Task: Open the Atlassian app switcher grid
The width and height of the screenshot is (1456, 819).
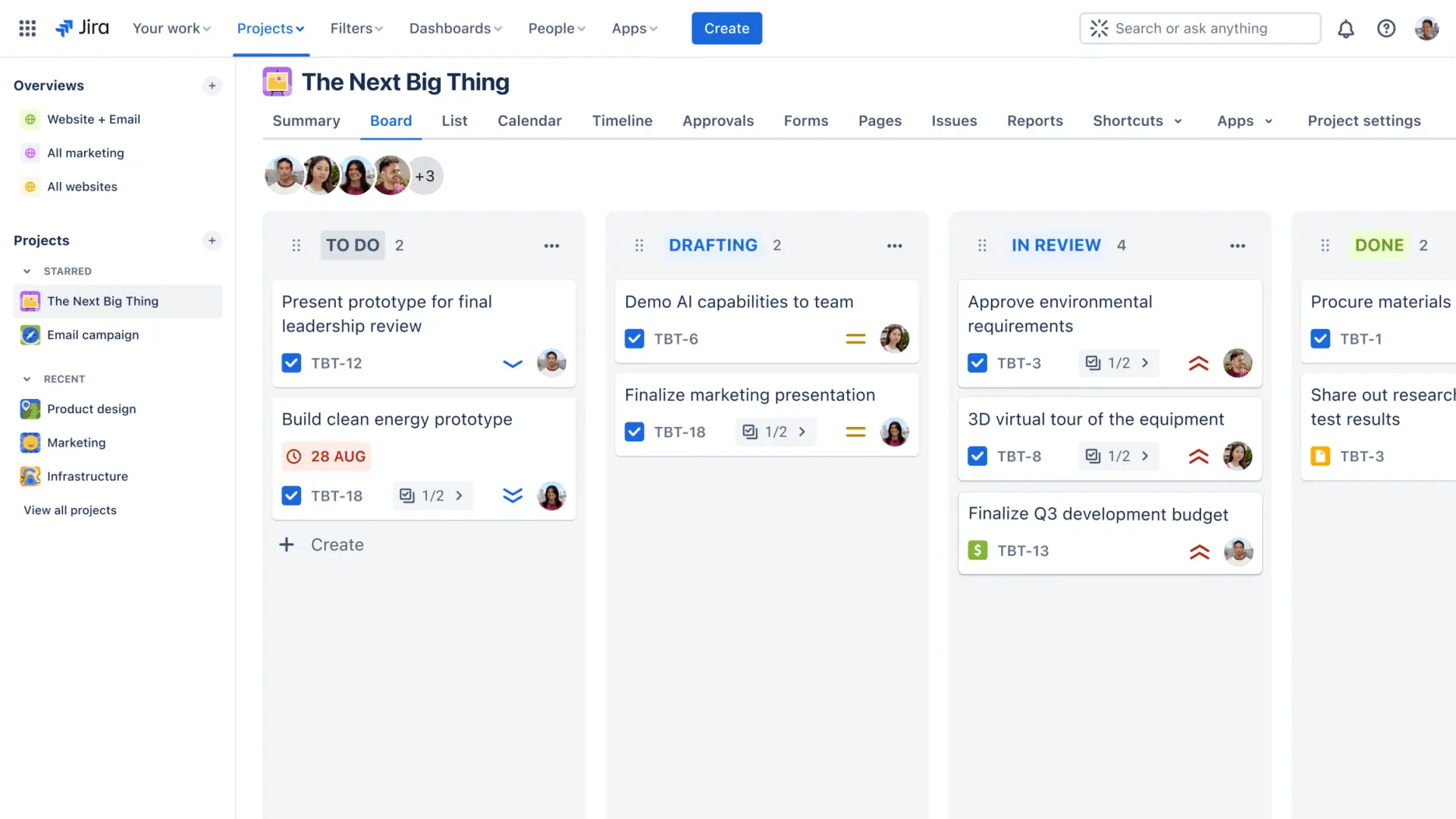Action: pyautogui.click(x=27, y=28)
